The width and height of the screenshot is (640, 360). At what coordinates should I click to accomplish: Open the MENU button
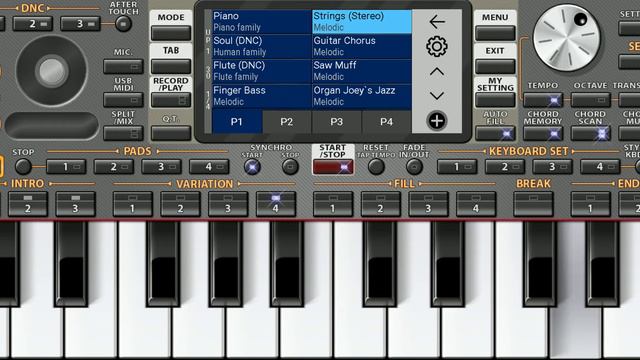pos(495,33)
